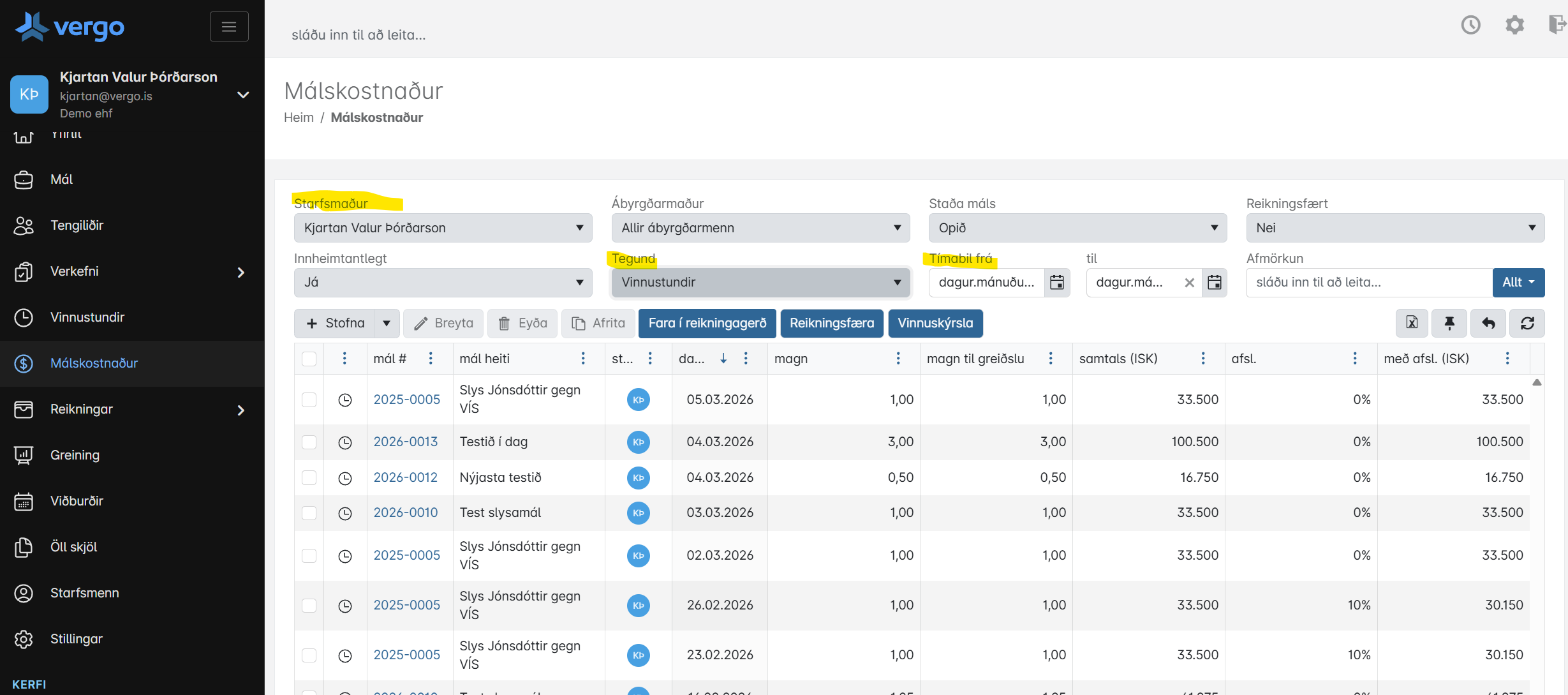Viewport: 1568px width, 695px height.
Task: Clear the 'til' date field
Action: coord(1189,282)
